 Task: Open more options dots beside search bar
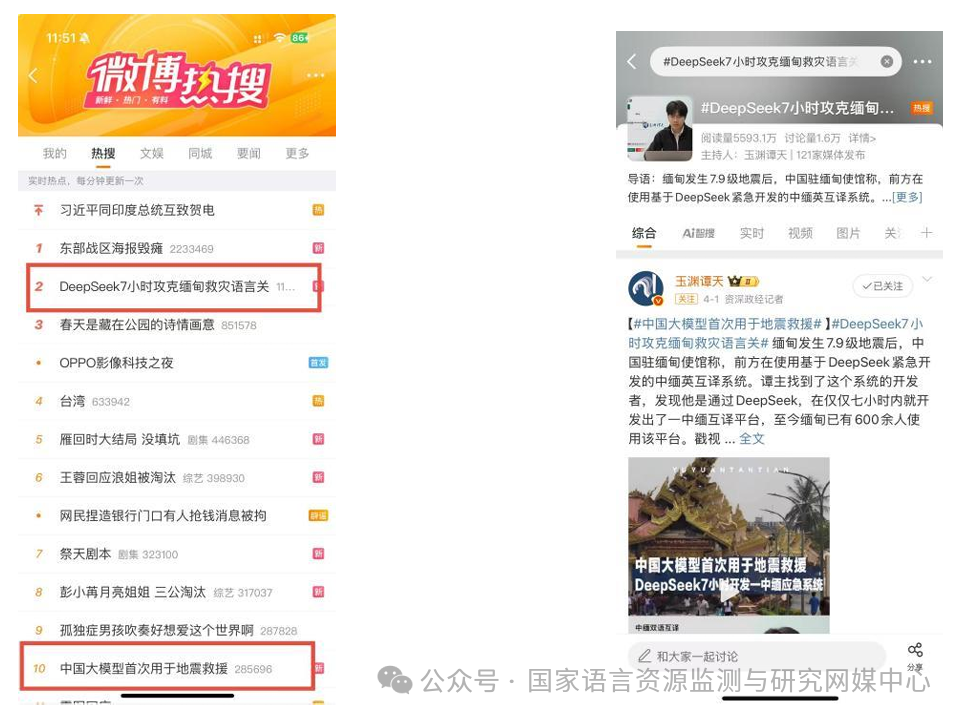click(x=922, y=61)
